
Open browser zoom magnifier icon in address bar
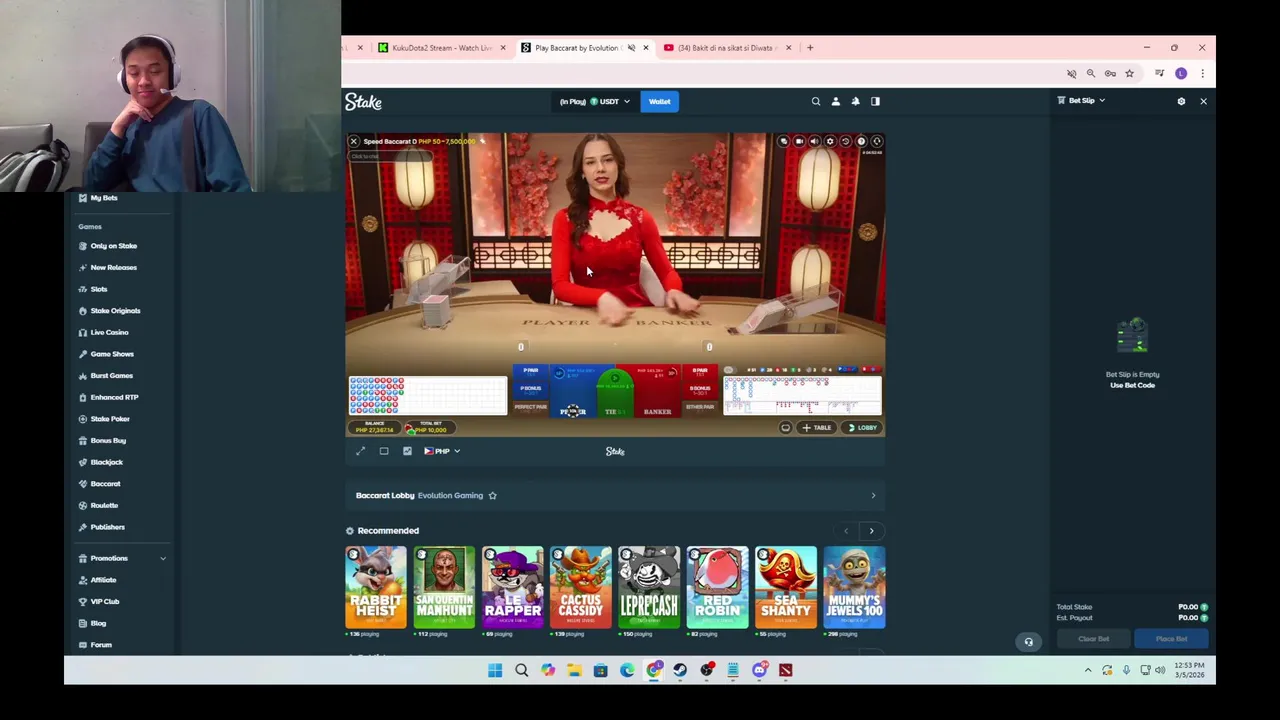(x=1091, y=73)
